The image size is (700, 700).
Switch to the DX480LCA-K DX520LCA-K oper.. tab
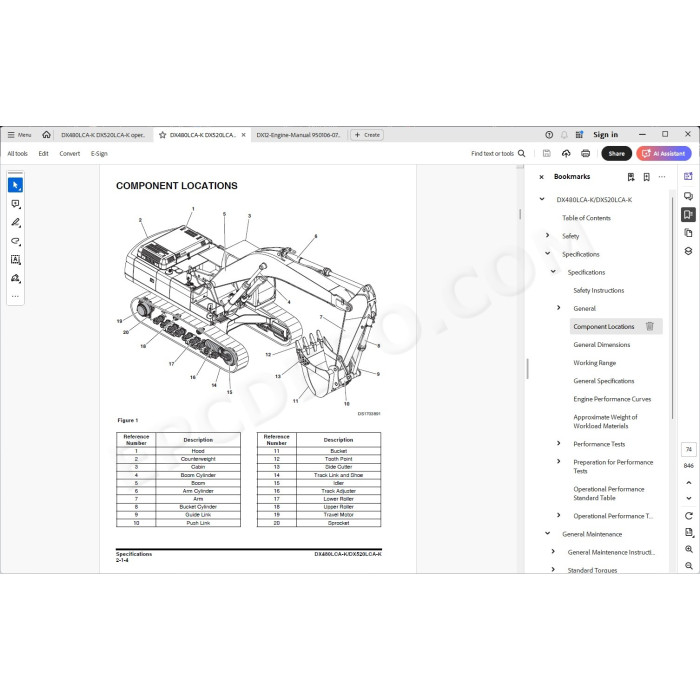click(103, 135)
